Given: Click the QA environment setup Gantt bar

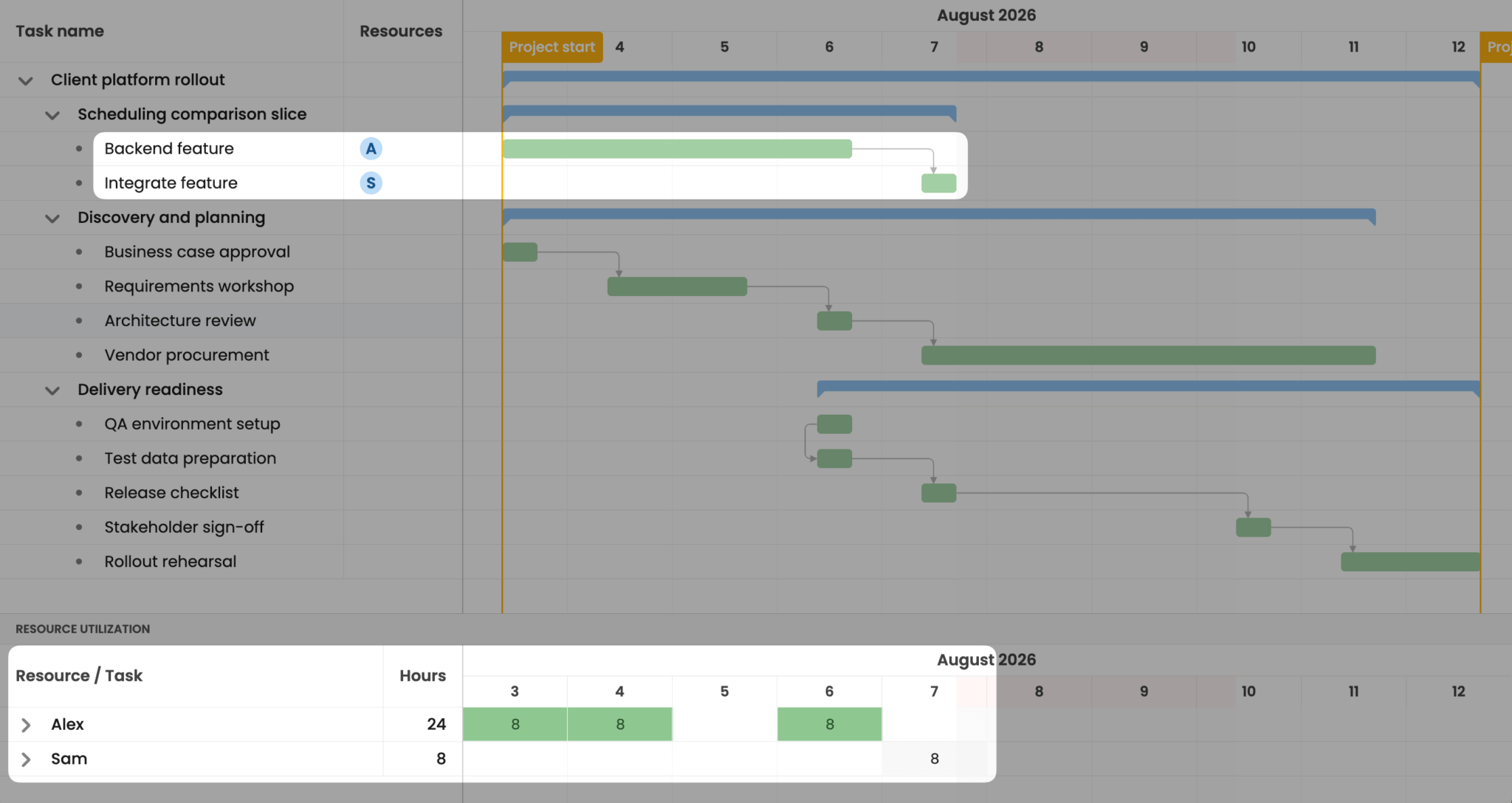Looking at the screenshot, I should [x=834, y=424].
